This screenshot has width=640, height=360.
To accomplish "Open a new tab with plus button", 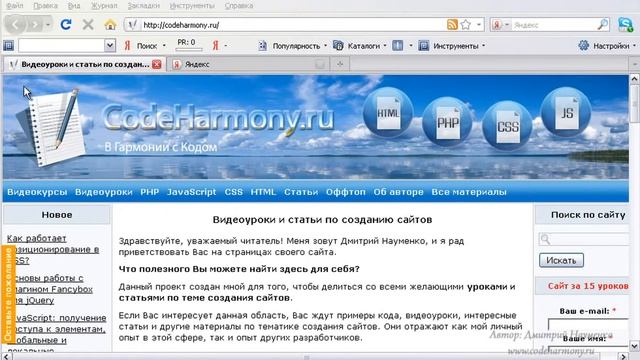I will click(x=340, y=64).
